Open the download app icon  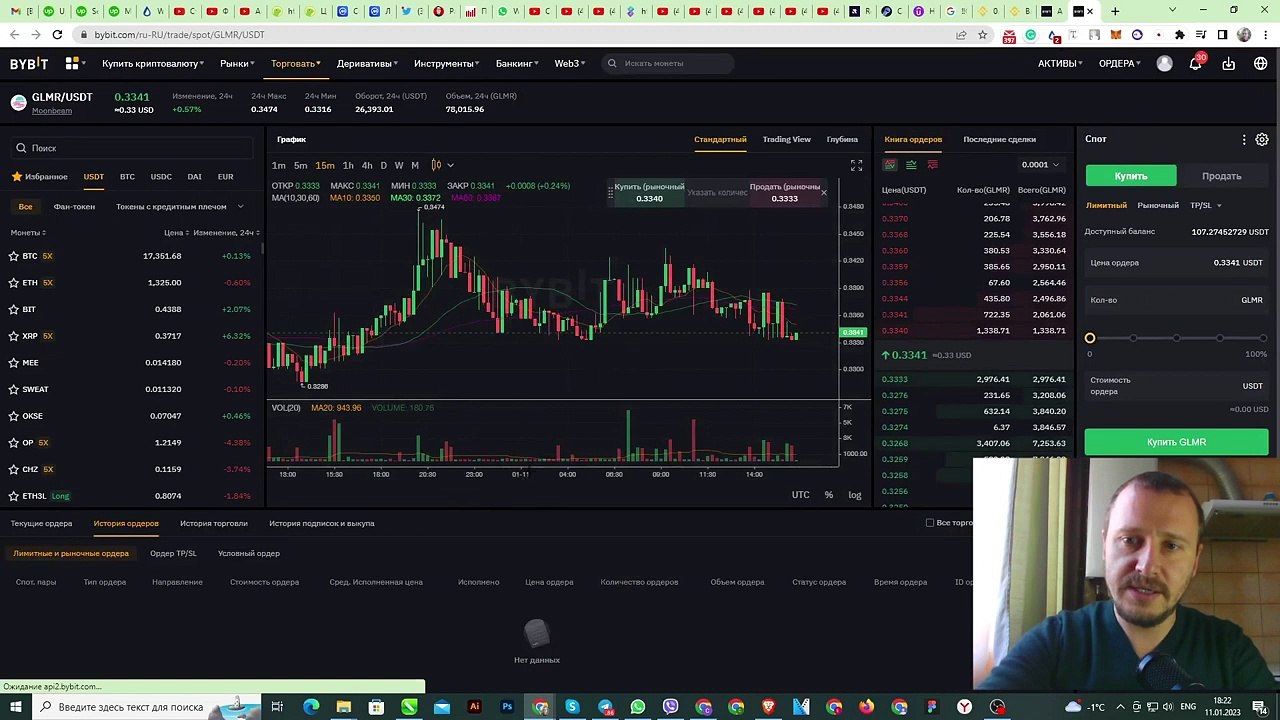pyautogui.click(x=1229, y=63)
